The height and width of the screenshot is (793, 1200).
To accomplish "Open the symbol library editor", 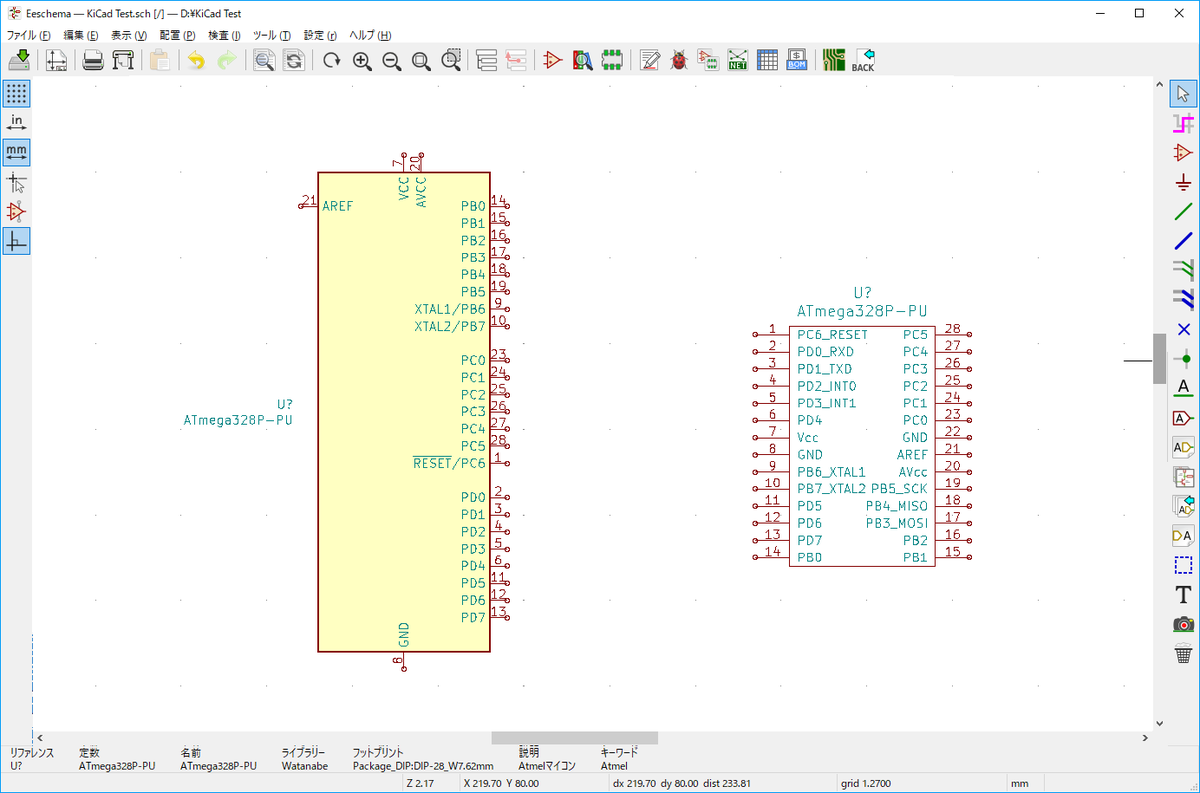I will point(553,60).
